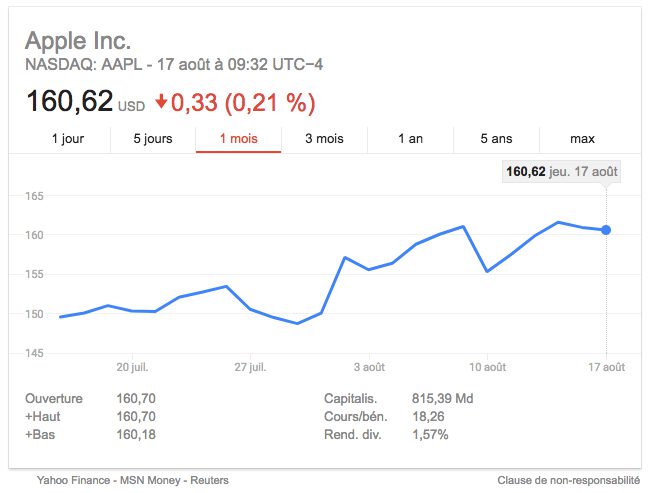
Task: Select the "1 jour" time range tab
Action: click(67, 139)
